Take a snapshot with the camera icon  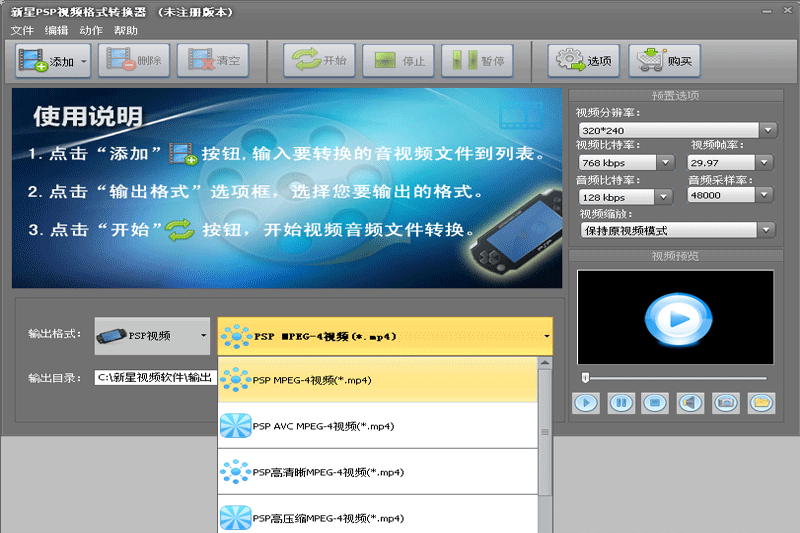pos(726,403)
